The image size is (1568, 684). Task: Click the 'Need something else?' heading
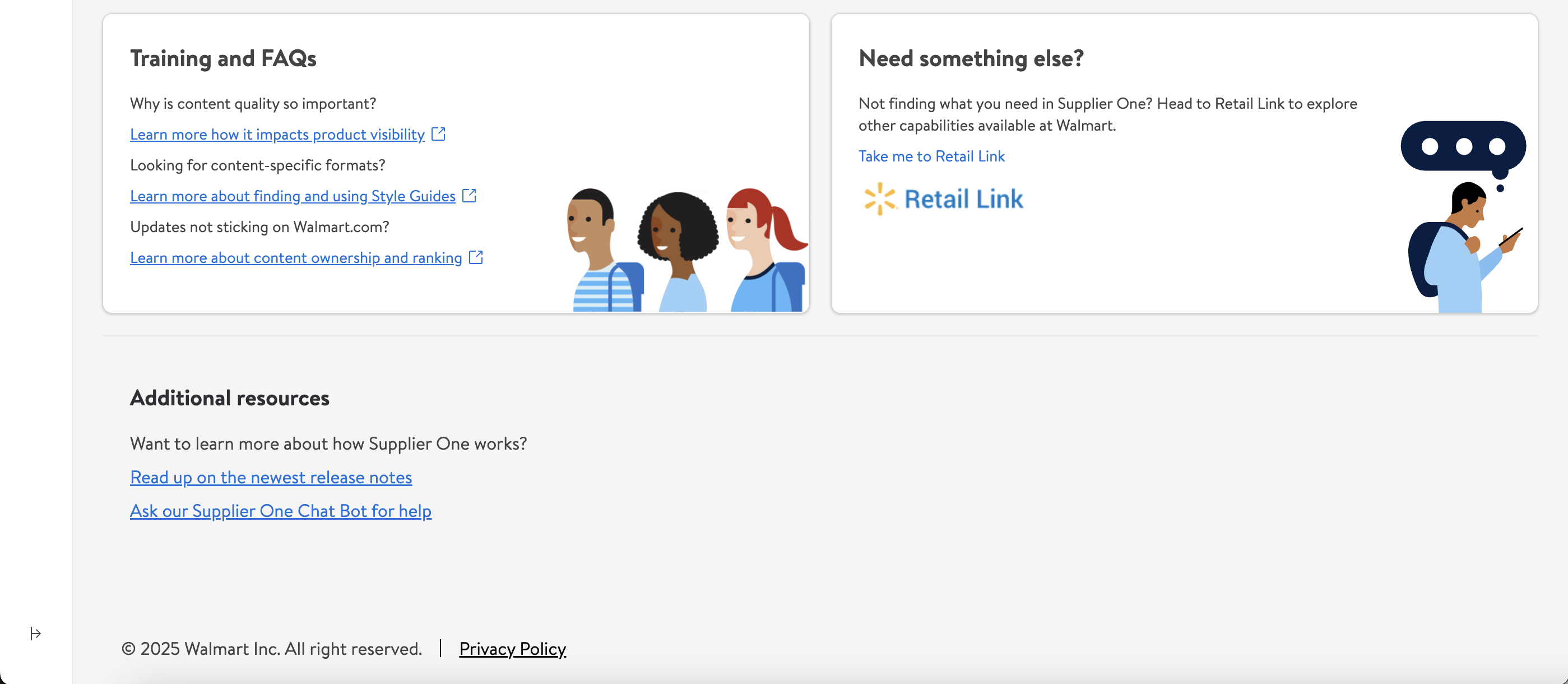pos(971,58)
